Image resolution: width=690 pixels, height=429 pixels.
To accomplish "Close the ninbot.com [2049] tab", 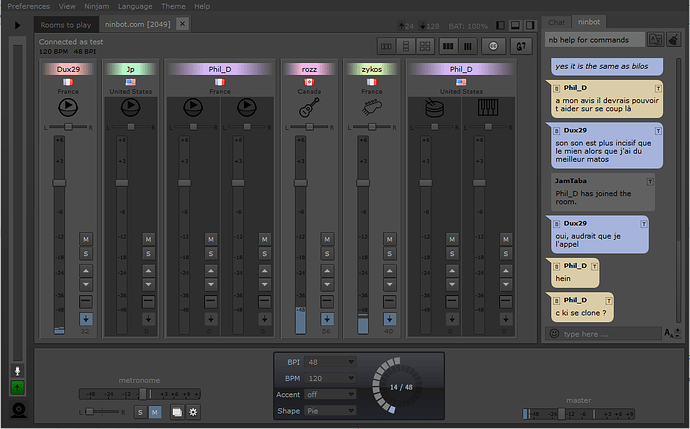I will [x=182, y=24].
